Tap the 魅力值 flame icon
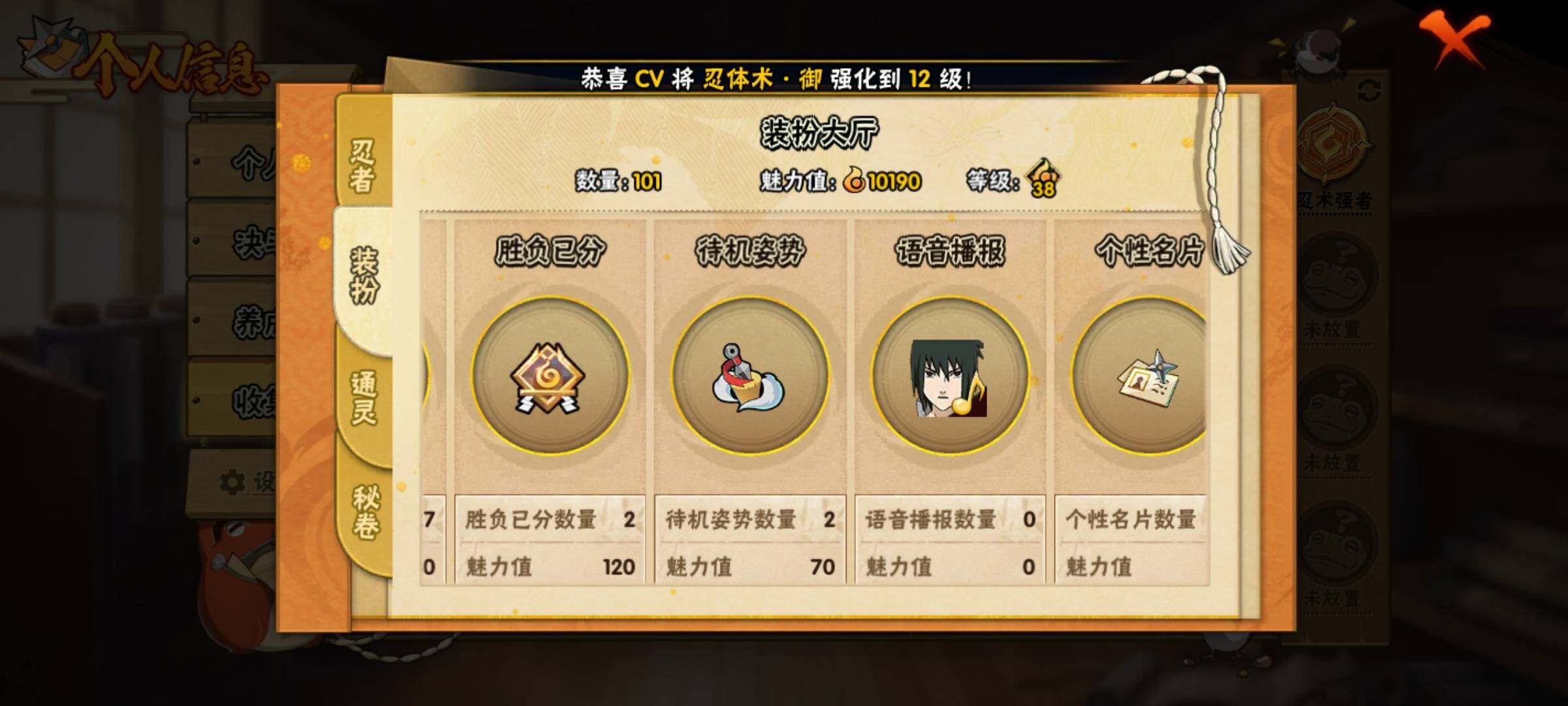The image size is (1568, 706). pos(855,179)
